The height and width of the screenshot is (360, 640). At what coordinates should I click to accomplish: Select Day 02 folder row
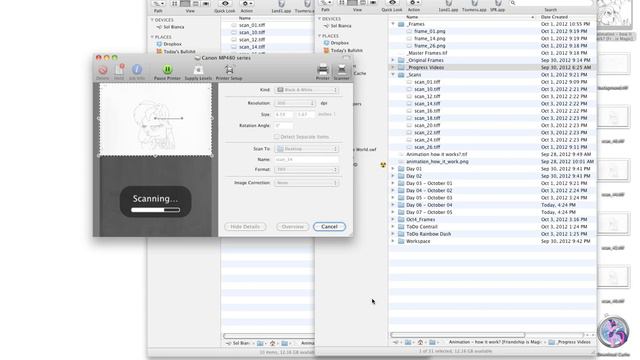click(x=492, y=176)
